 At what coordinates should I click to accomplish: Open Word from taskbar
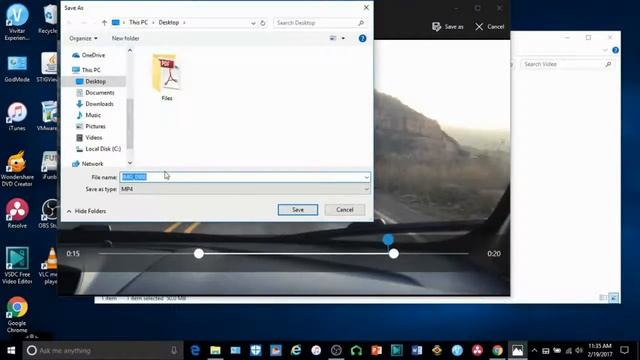(417, 350)
